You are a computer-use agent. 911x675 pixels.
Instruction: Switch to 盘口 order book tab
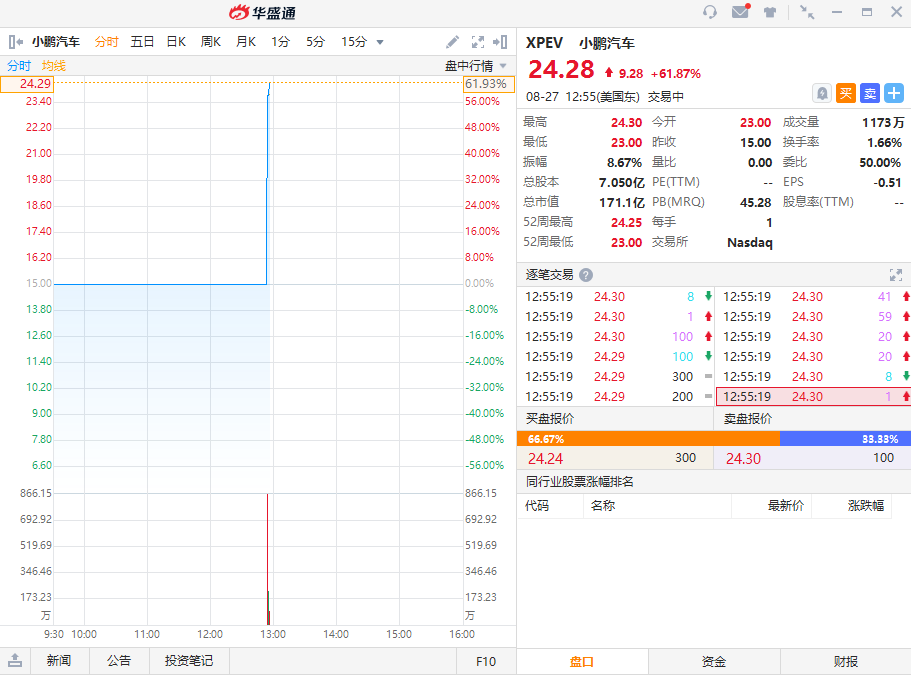point(582,662)
